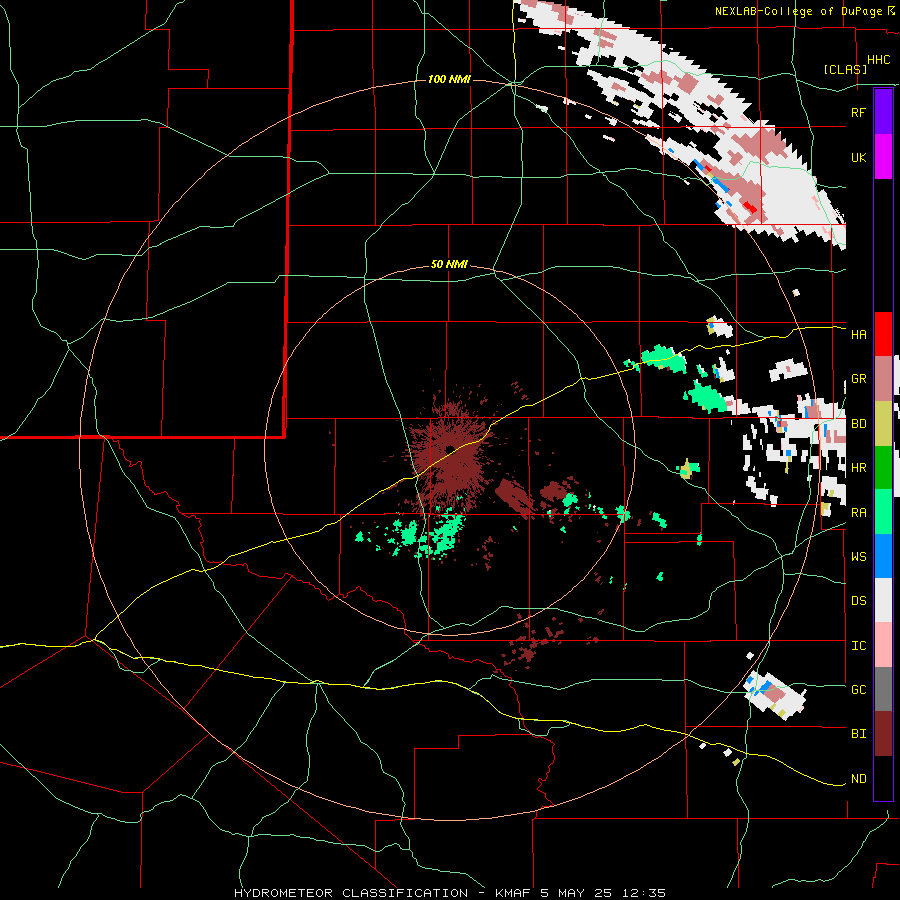Click the "HA" legend label
The image size is (900, 900).
coord(858,335)
